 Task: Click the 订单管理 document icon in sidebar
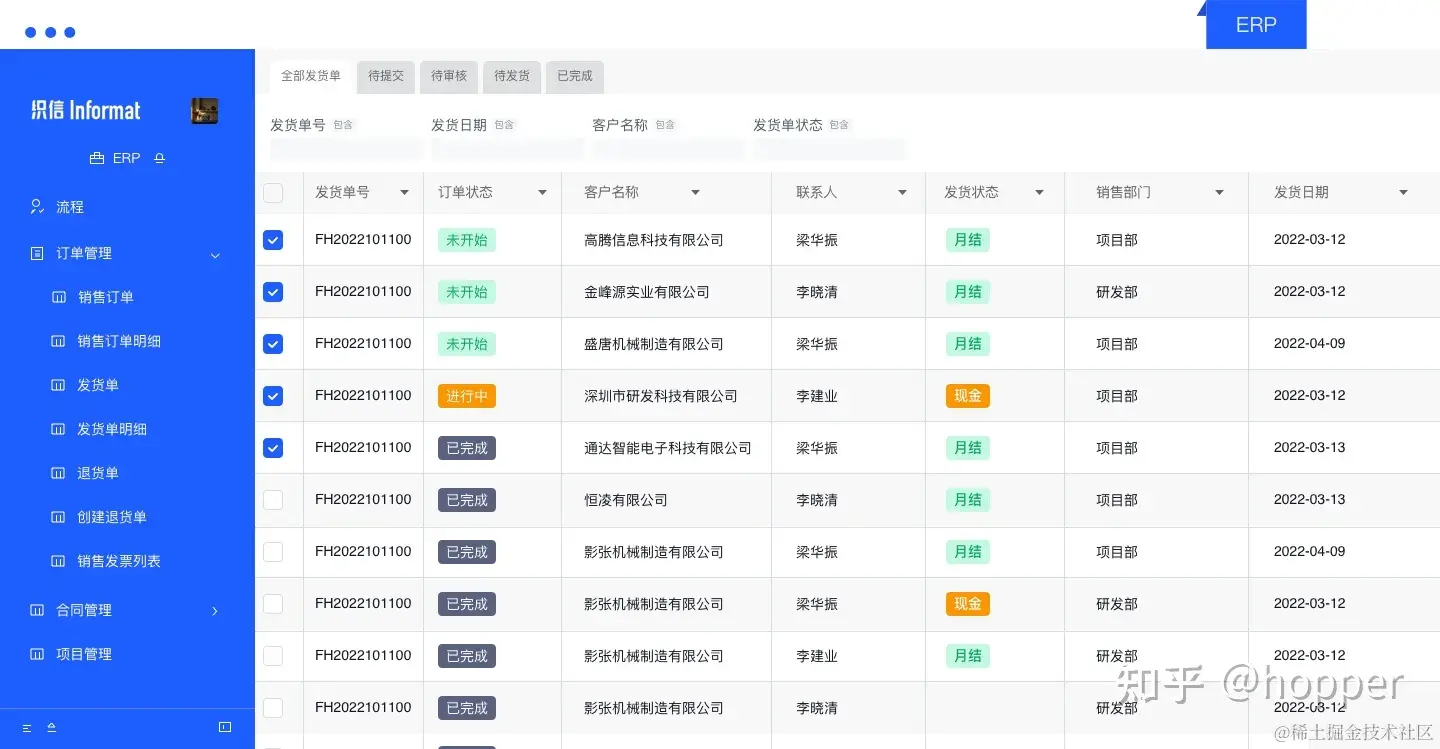click(37, 254)
